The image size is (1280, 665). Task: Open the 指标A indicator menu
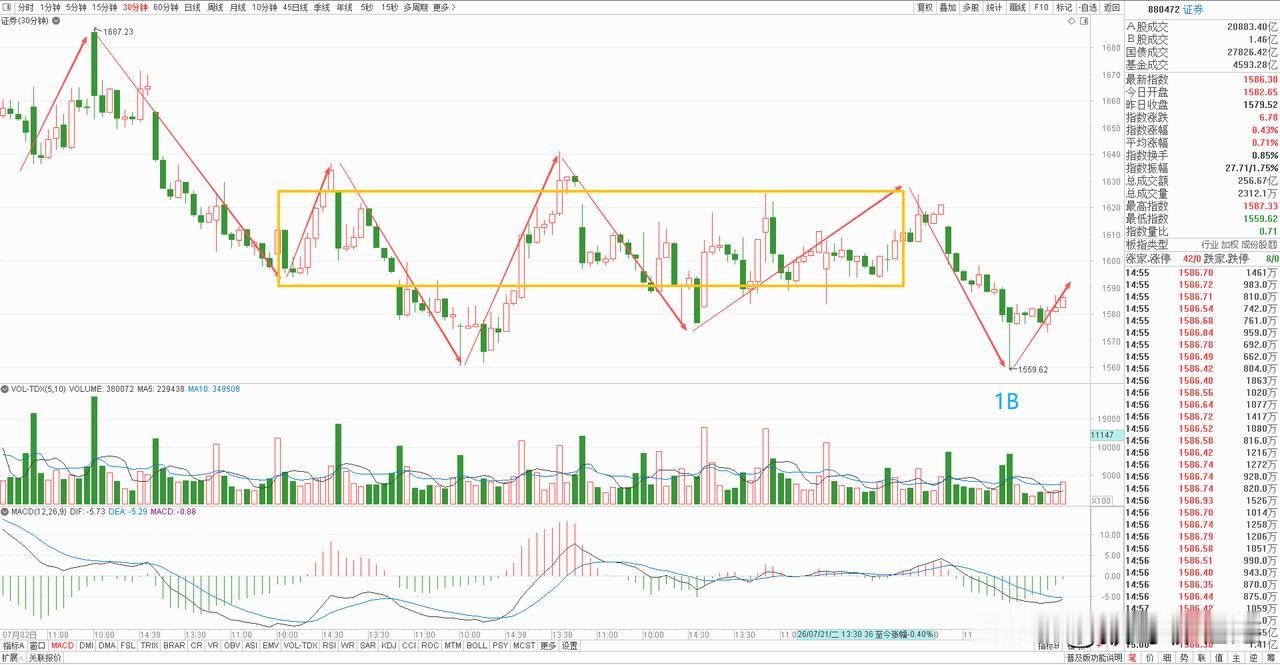pos(13,646)
